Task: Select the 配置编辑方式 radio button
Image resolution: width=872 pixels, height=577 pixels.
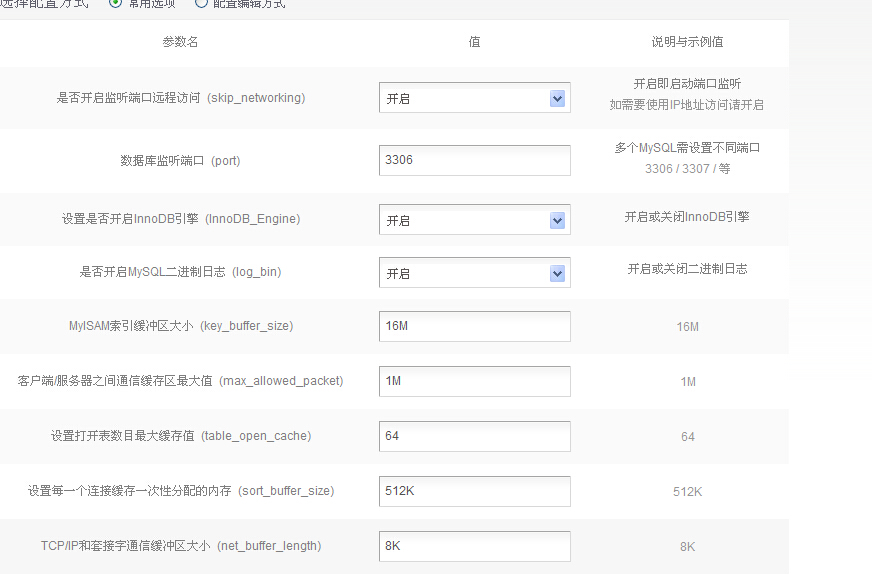Action: (x=201, y=3)
